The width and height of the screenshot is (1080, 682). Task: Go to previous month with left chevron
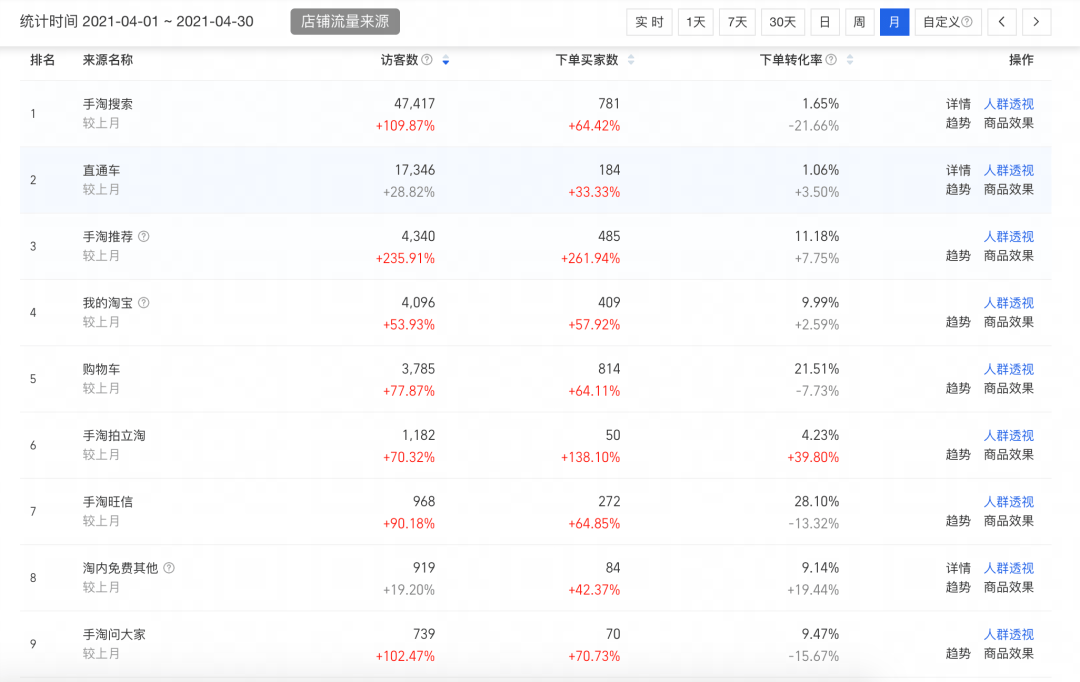[x=1002, y=22]
